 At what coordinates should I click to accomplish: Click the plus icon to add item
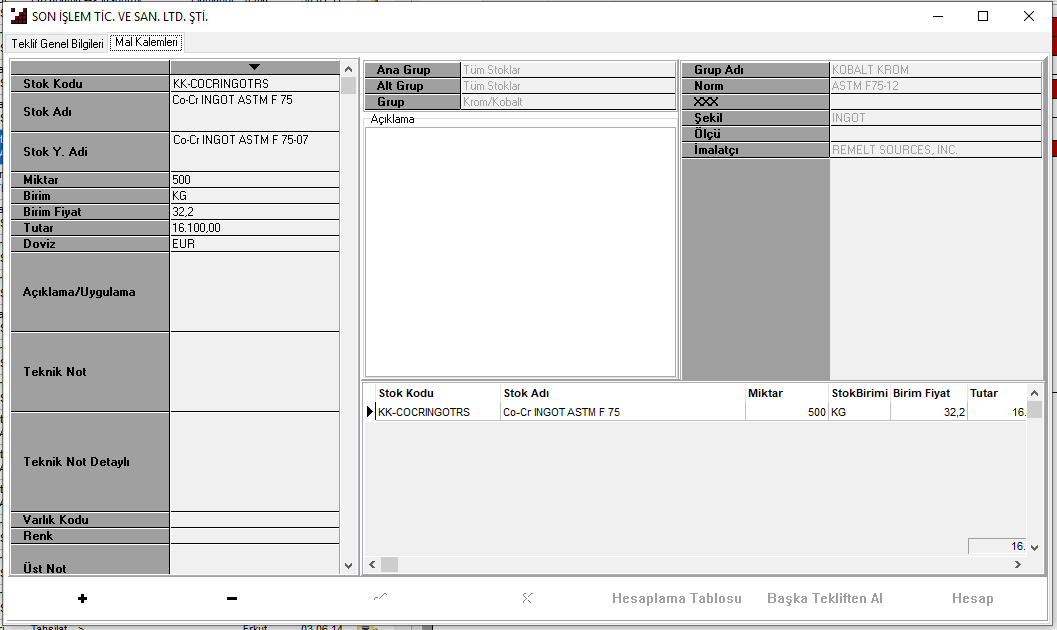tap(82, 598)
